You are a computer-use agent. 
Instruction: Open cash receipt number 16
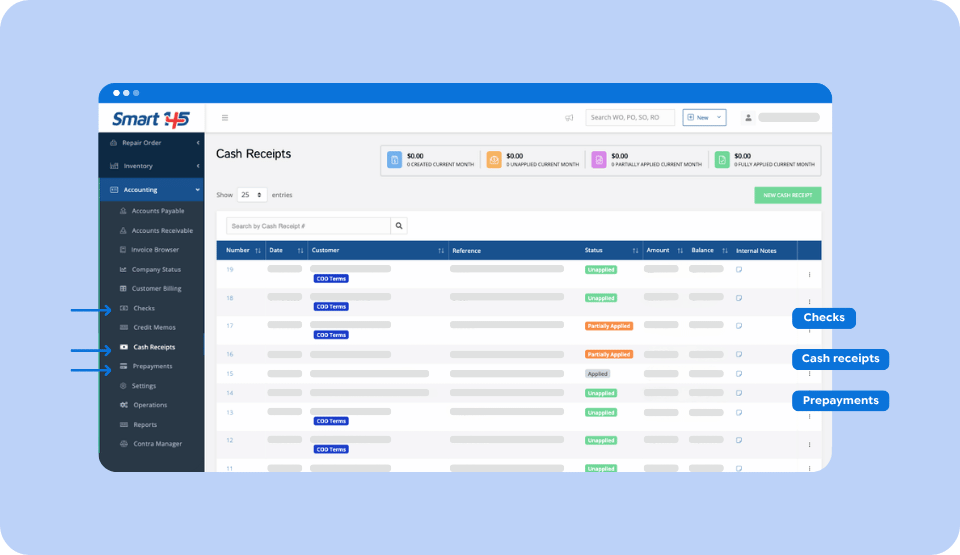point(230,355)
